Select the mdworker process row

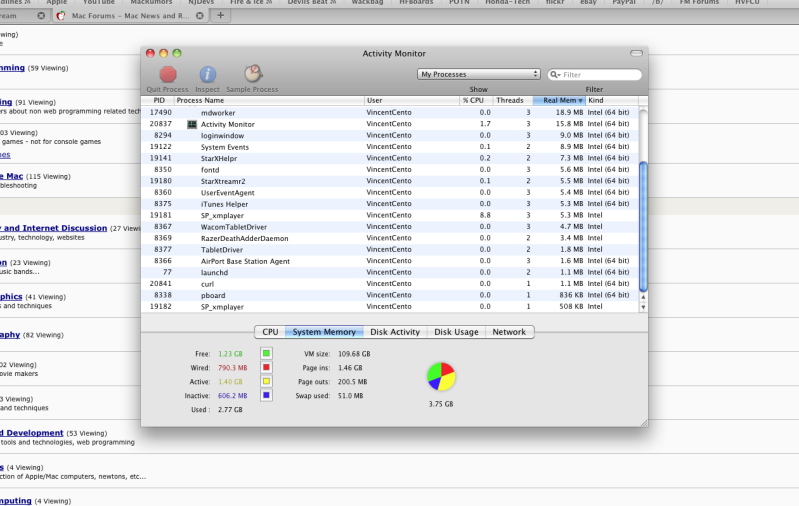[x=389, y=113]
